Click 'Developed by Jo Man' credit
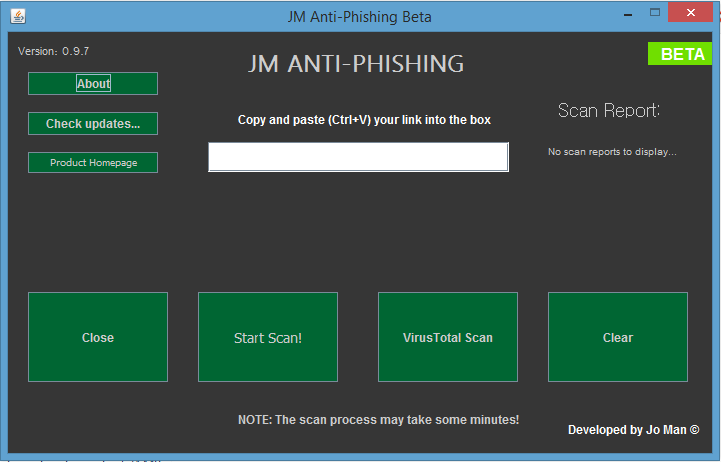This screenshot has height=462, width=721. (x=634, y=430)
